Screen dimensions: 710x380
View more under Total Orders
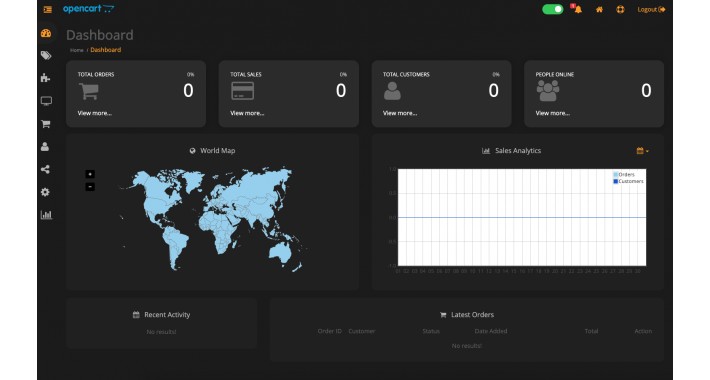tap(95, 113)
